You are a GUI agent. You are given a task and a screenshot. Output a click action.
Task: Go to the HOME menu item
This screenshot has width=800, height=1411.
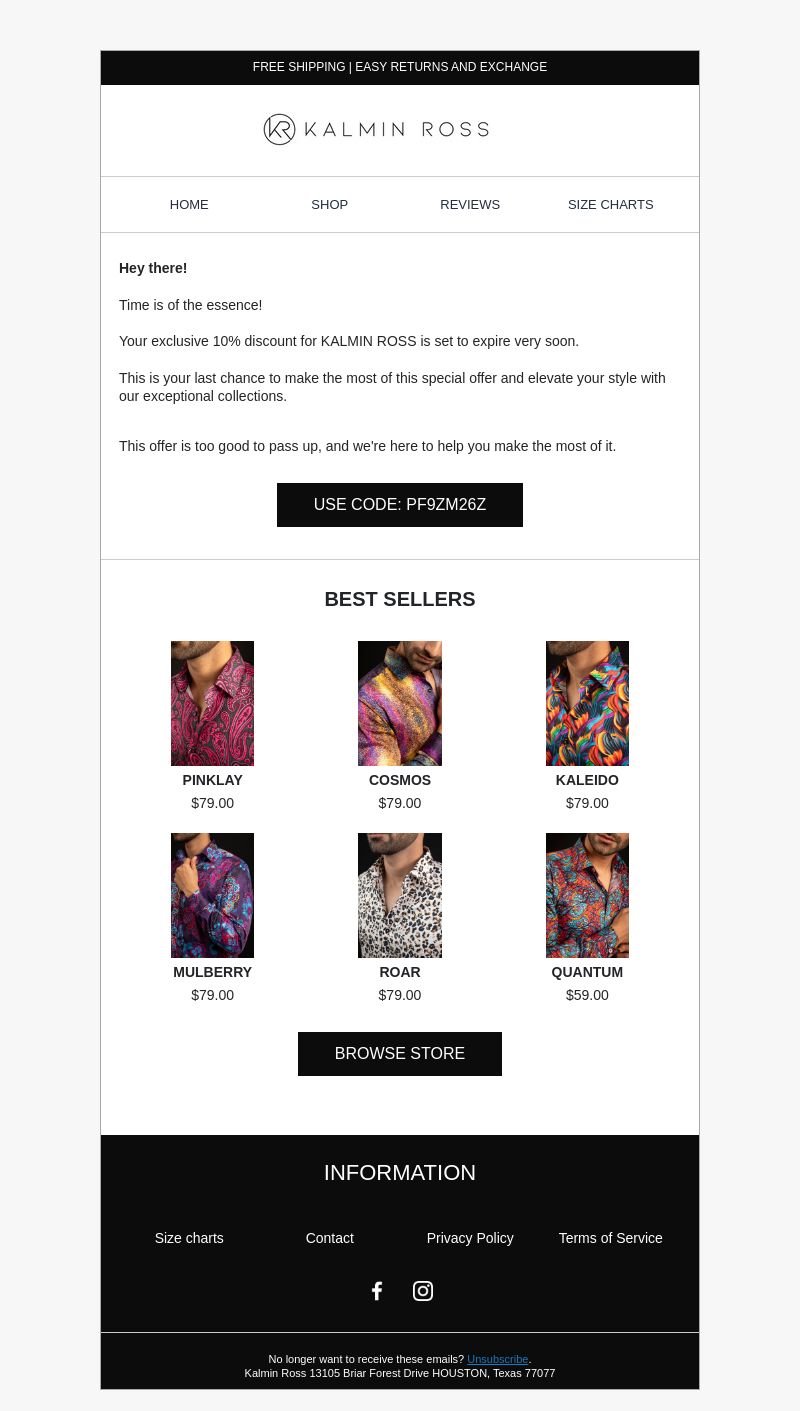(x=189, y=205)
